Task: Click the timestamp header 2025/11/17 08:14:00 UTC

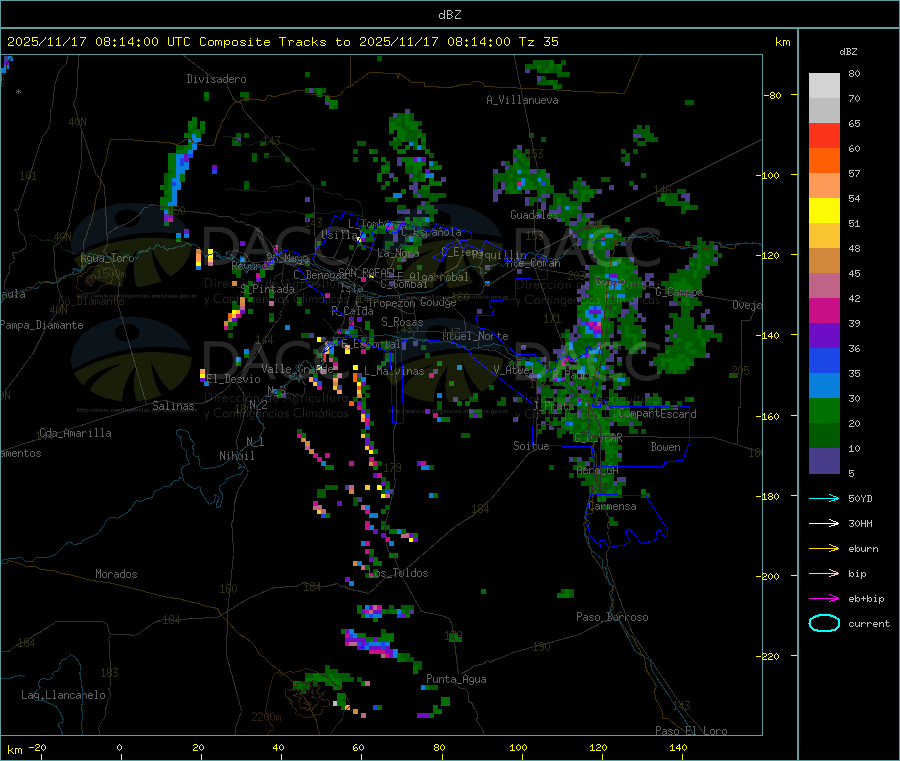Action: click(99, 42)
